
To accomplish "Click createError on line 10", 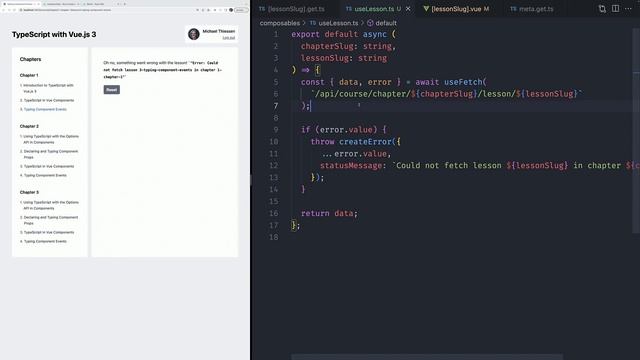I will pyautogui.click(x=365, y=142).
